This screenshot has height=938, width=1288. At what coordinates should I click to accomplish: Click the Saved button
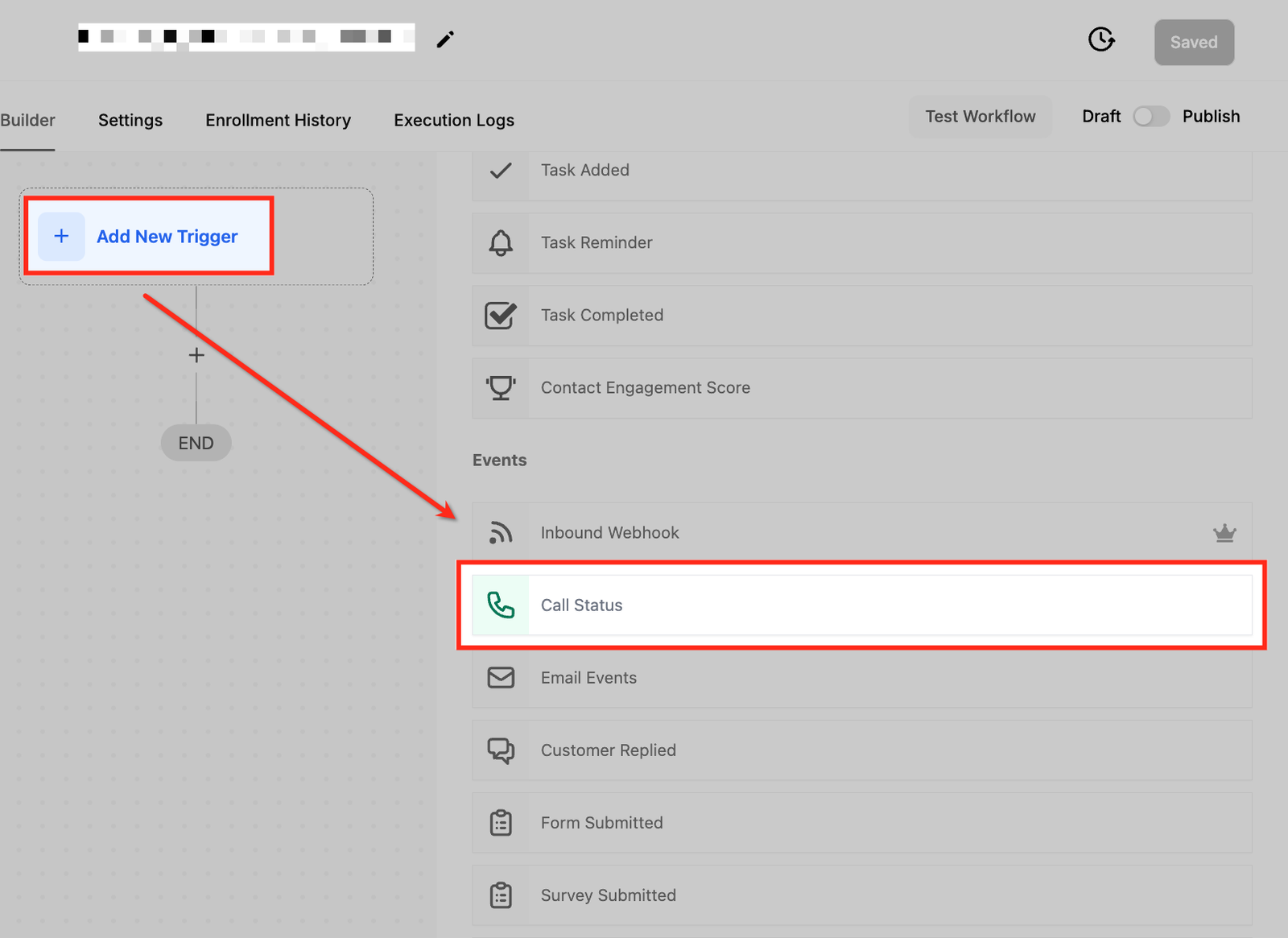[x=1194, y=43]
